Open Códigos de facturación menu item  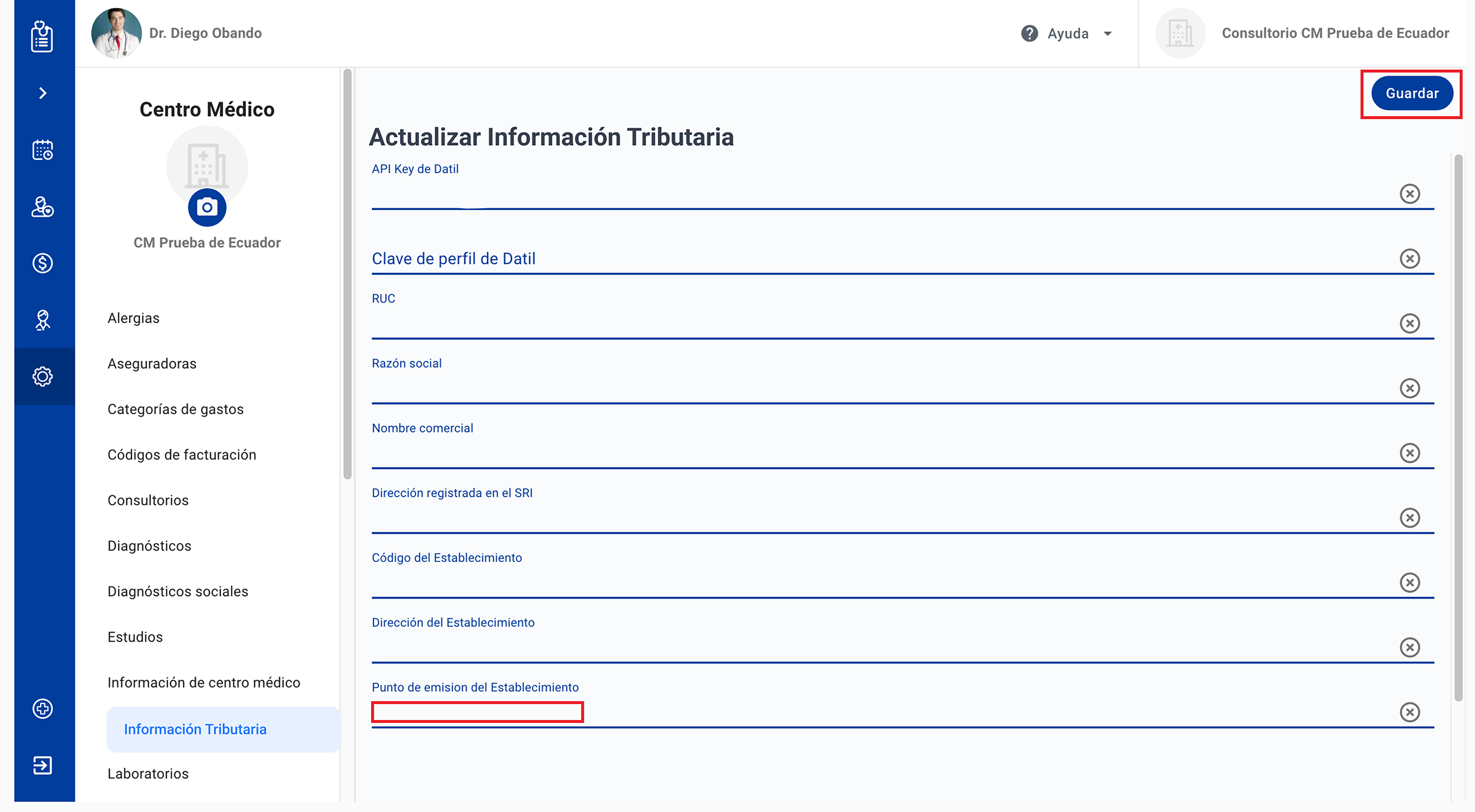tap(182, 455)
